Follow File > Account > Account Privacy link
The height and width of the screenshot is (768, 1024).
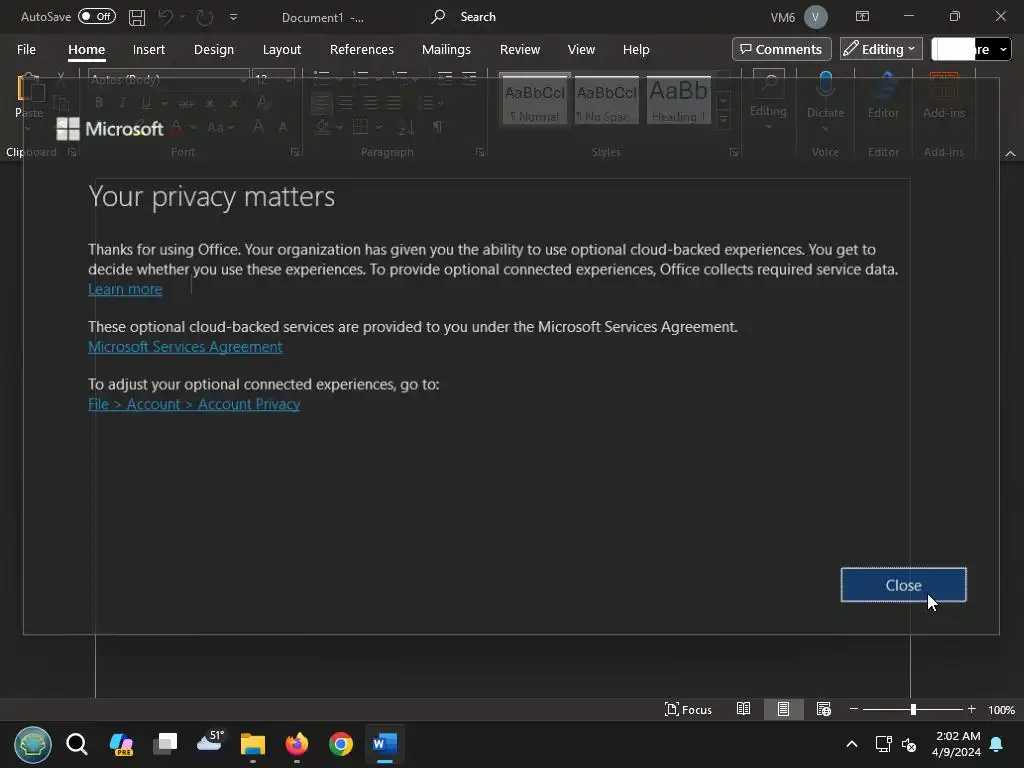click(194, 404)
